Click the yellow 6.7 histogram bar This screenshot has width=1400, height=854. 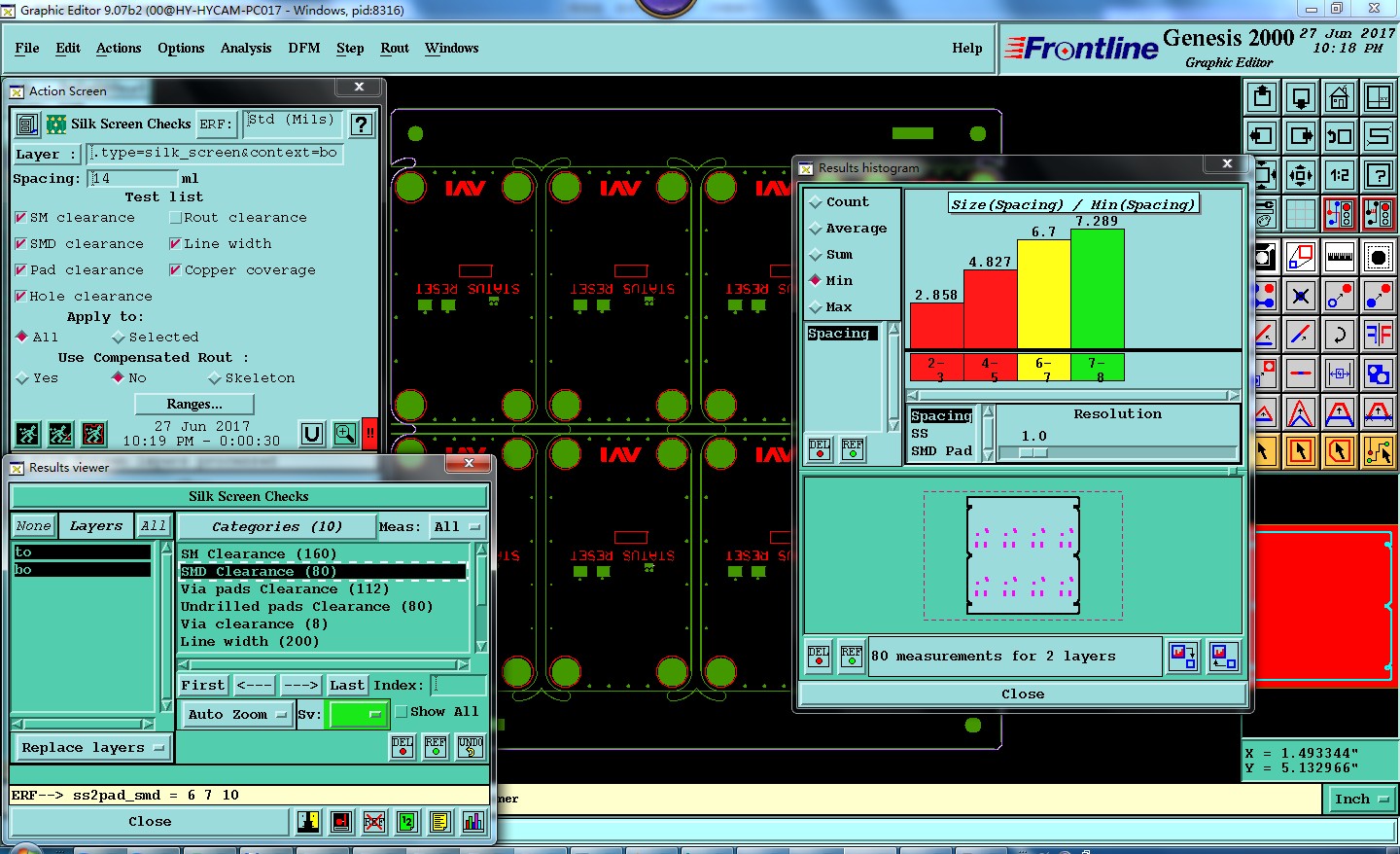point(1044,294)
